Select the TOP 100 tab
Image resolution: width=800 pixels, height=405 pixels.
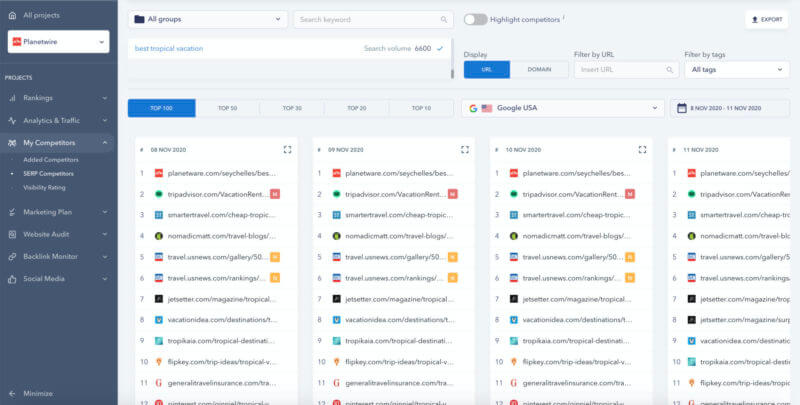pos(161,108)
